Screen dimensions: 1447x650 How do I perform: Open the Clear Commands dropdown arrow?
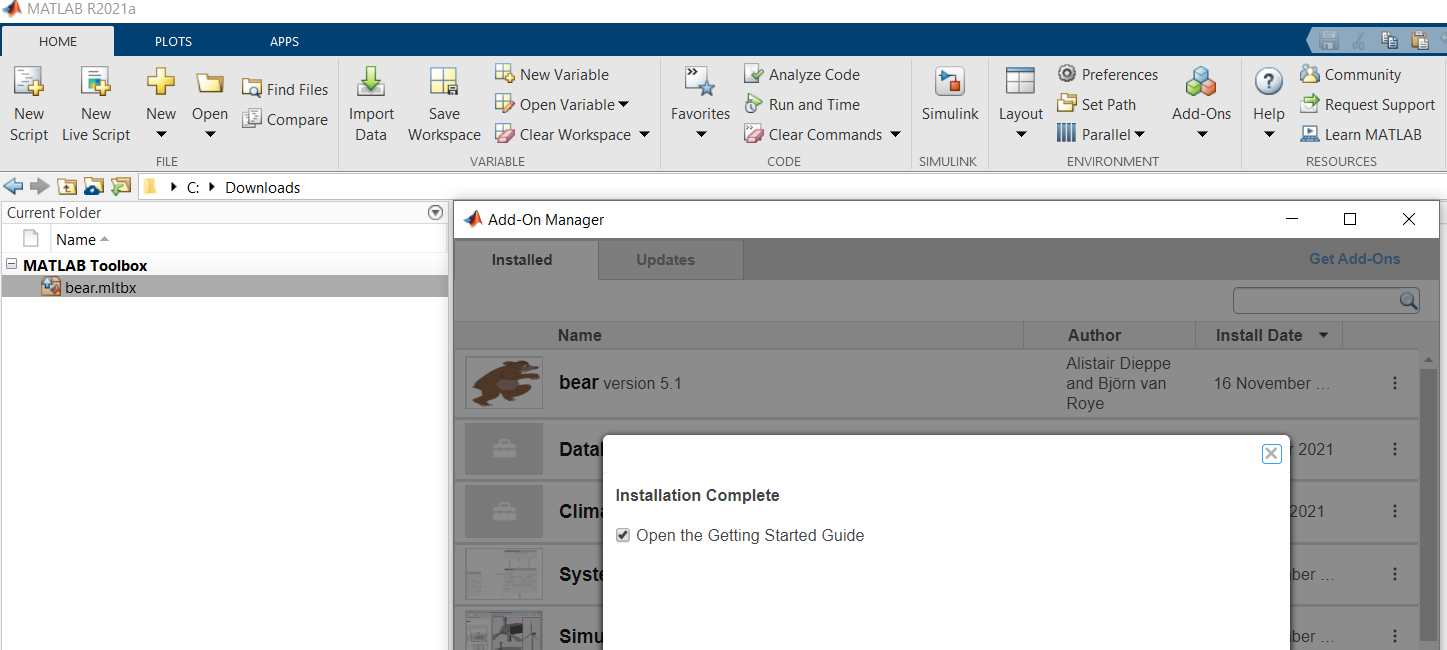[x=895, y=134]
